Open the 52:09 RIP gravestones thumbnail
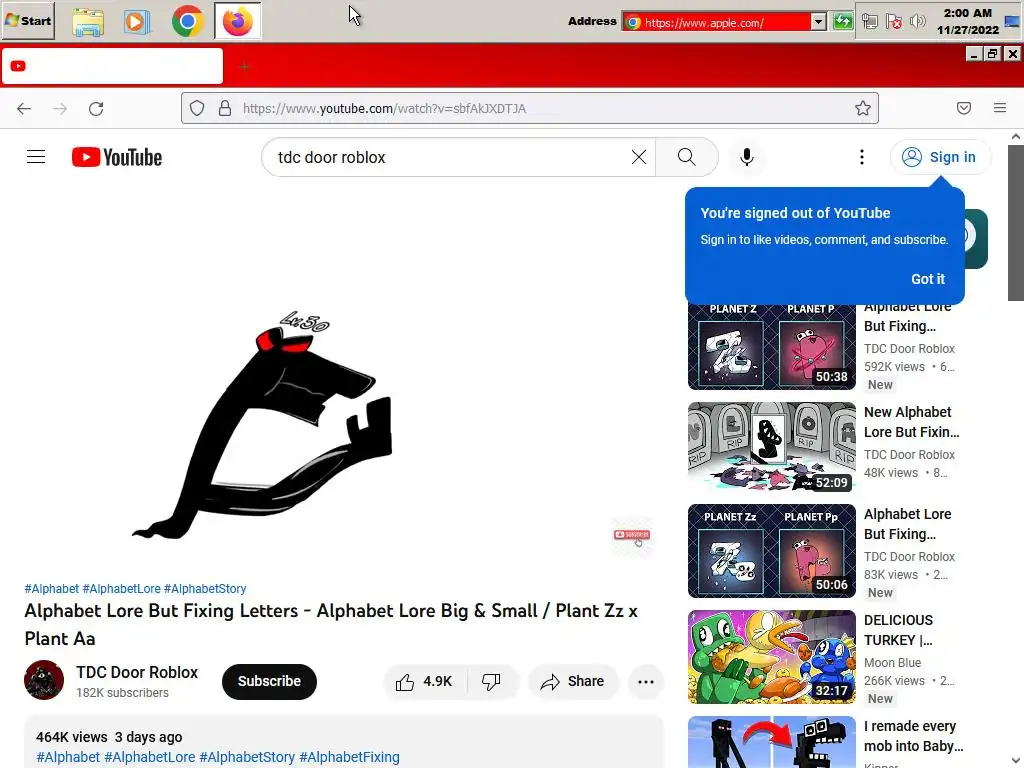 pos(771,447)
